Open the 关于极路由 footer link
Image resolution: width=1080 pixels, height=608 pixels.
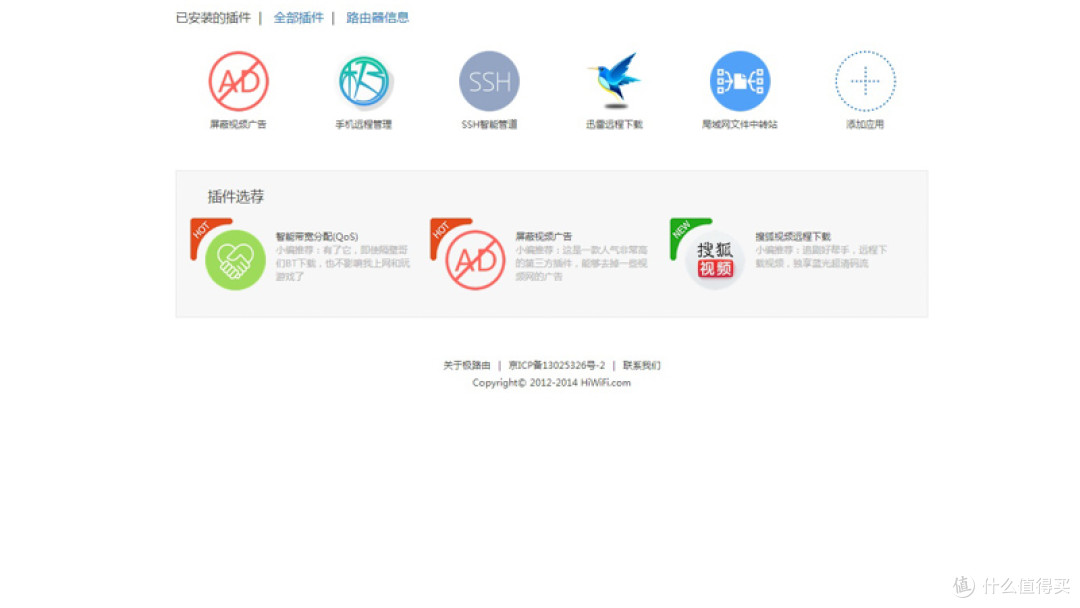[x=466, y=365]
